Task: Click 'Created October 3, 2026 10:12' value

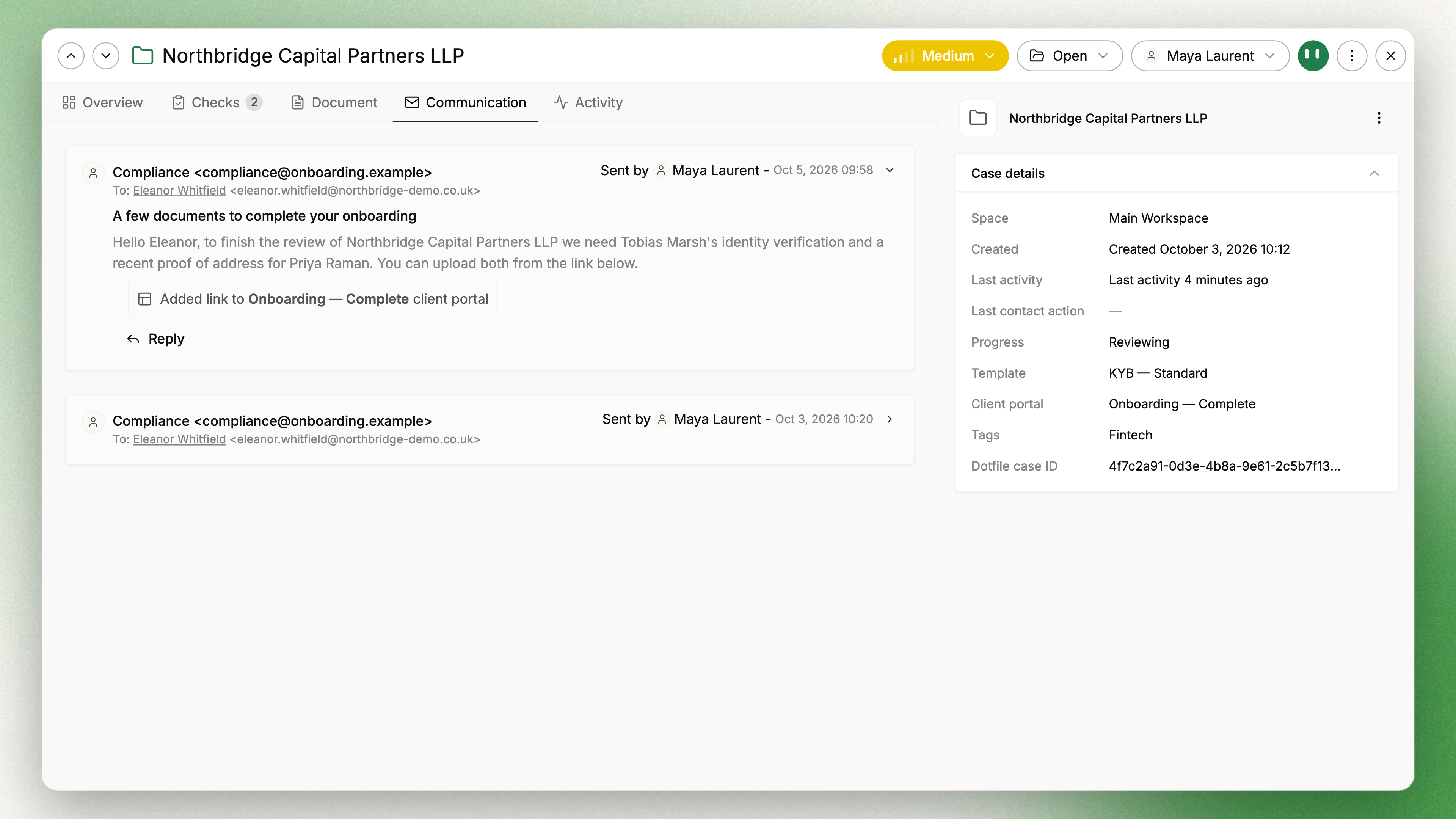Action: [1199, 249]
